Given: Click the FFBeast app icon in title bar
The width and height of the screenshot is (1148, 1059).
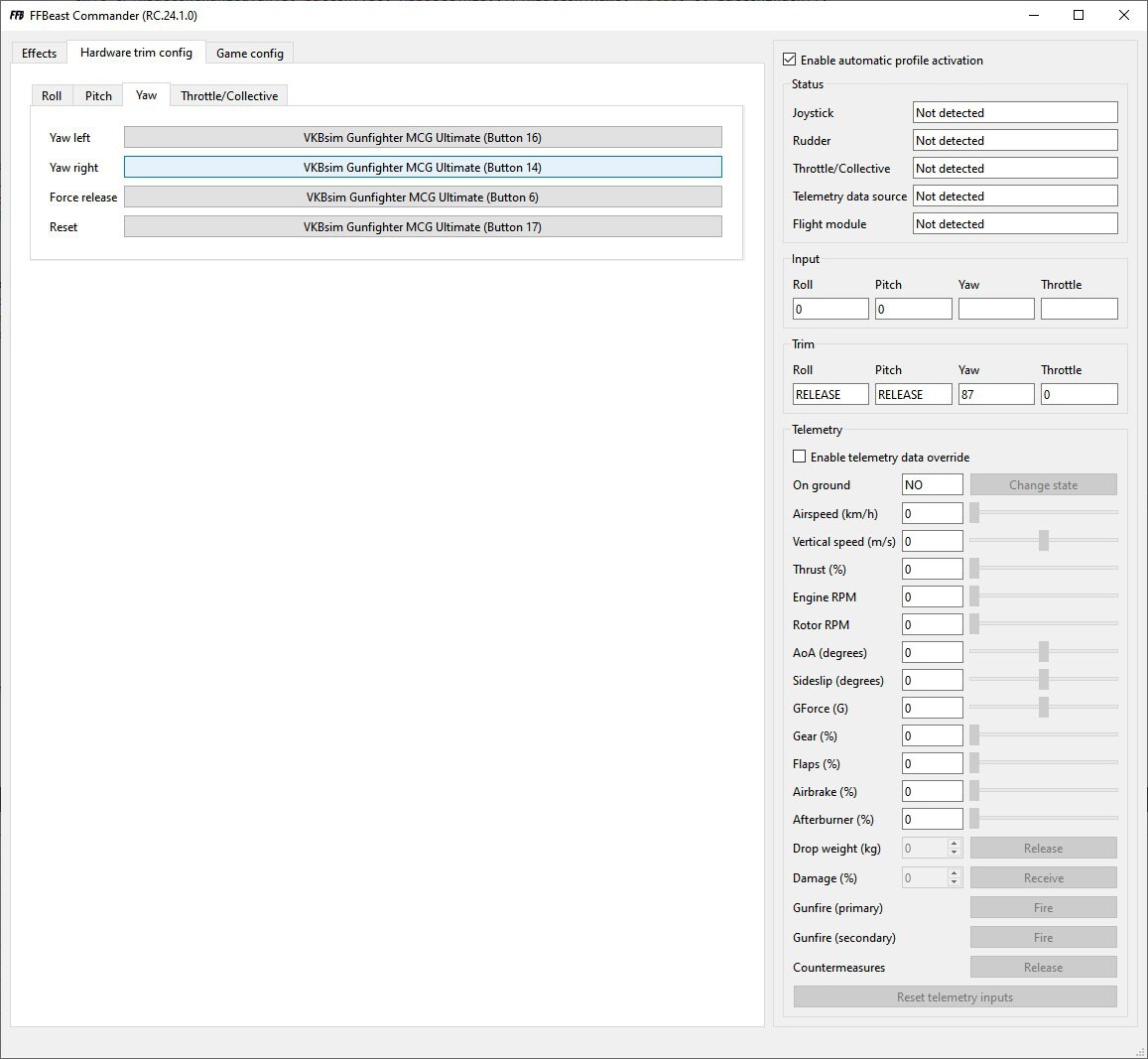Looking at the screenshot, I should [17, 15].
